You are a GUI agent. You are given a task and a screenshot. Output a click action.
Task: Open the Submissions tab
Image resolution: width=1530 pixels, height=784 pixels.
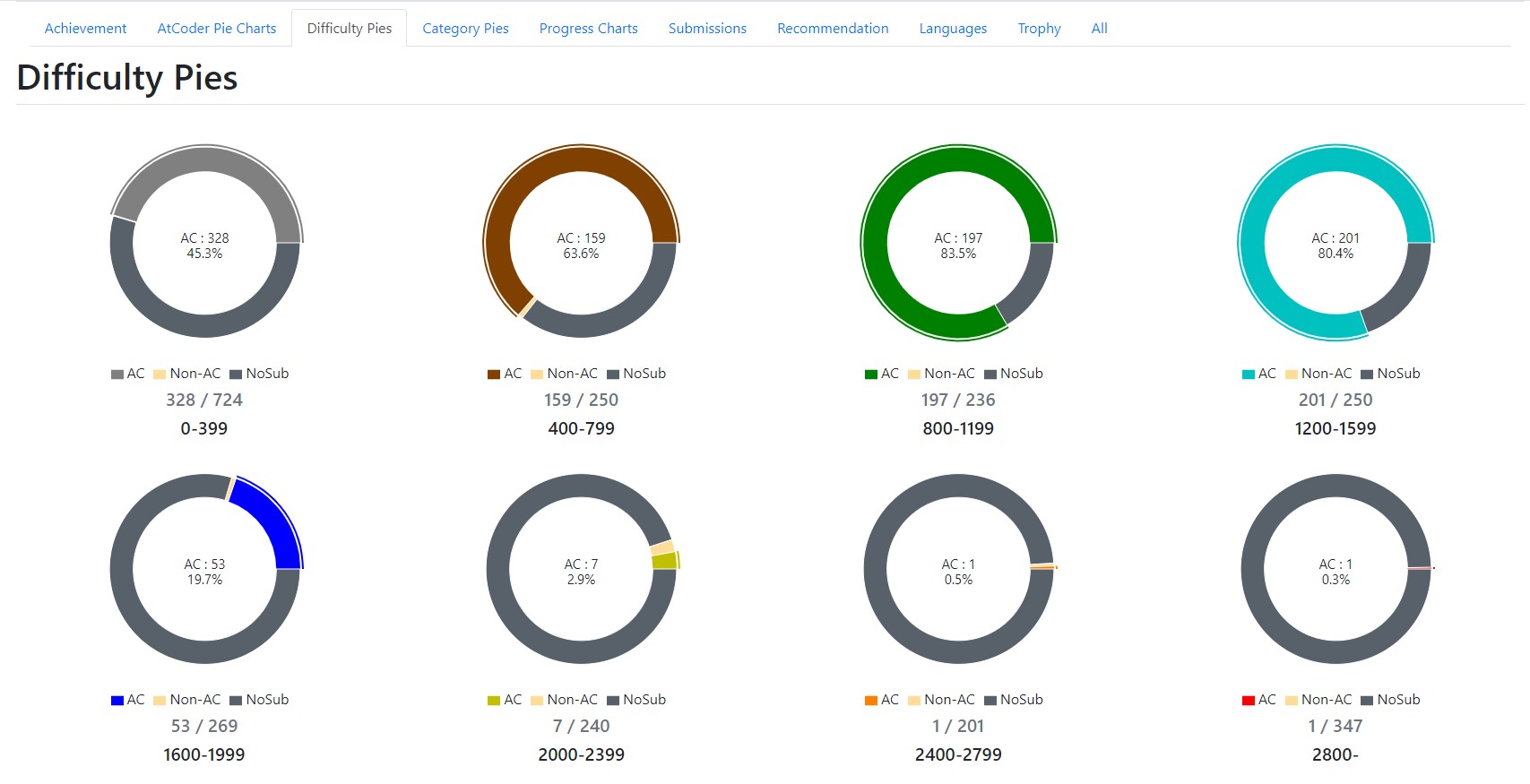click(x=707, y=29)
